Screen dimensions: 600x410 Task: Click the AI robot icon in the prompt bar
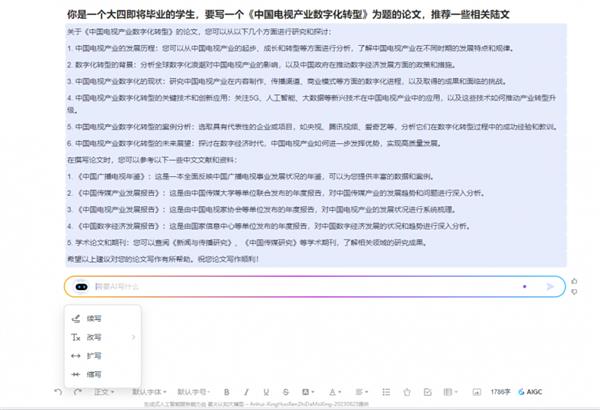click(82, 286)
